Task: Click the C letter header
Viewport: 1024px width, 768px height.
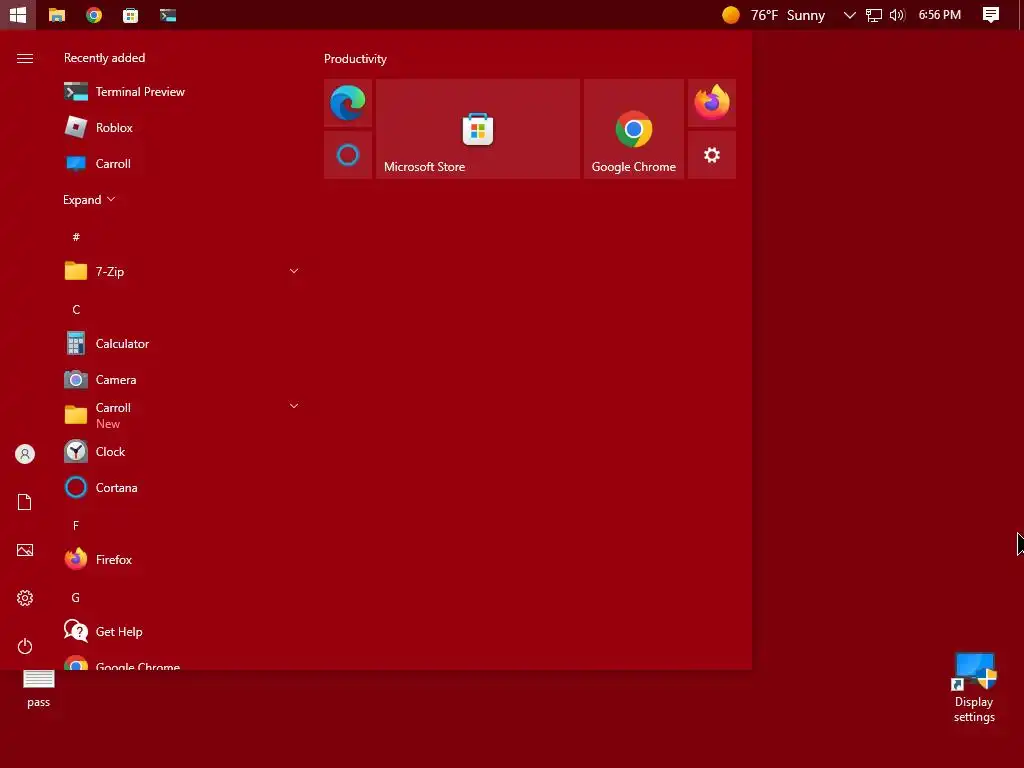Action: point(76,310)
